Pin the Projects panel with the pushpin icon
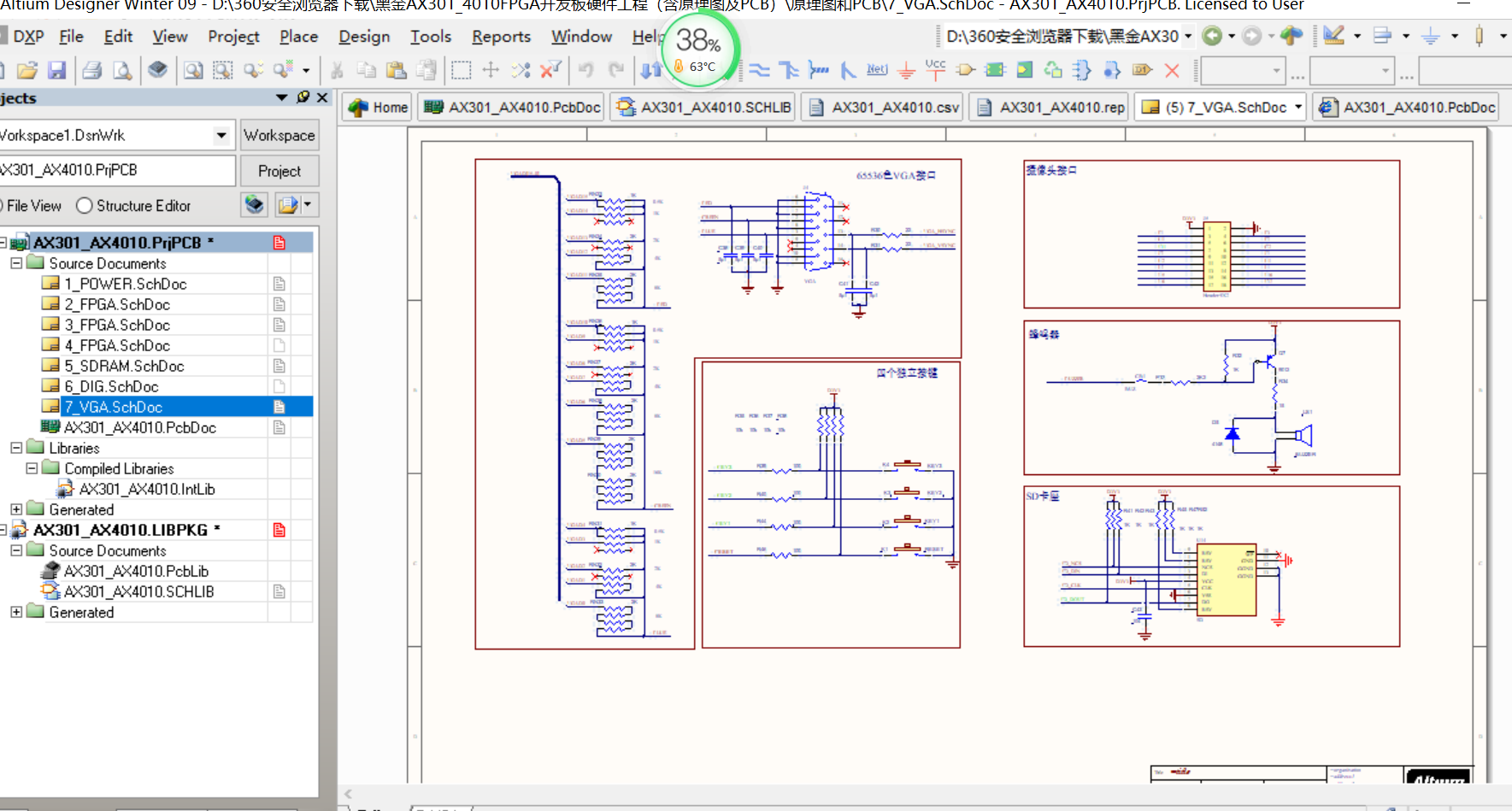Viewport: 1512px width, 811px height. [x=303, y=97]
